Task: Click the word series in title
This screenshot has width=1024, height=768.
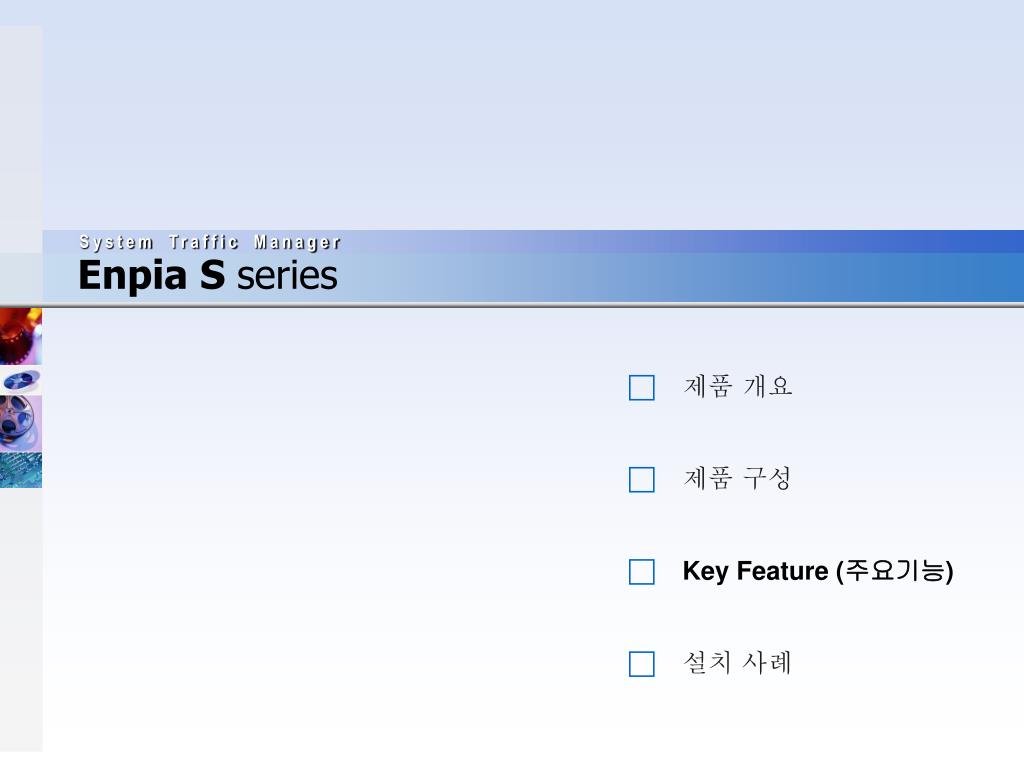Action: coord(287,277)
